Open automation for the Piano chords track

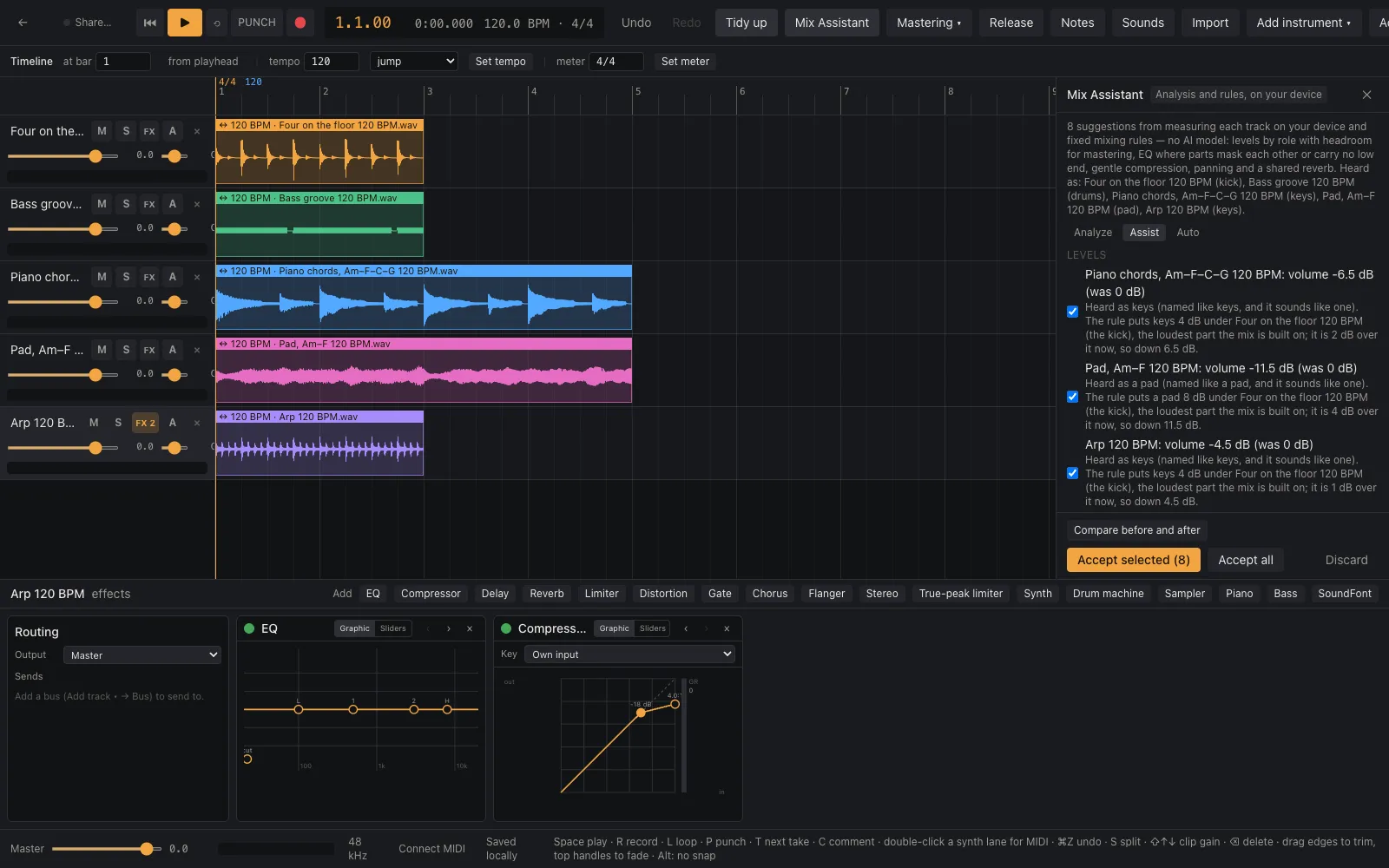[x=173, y=277]
